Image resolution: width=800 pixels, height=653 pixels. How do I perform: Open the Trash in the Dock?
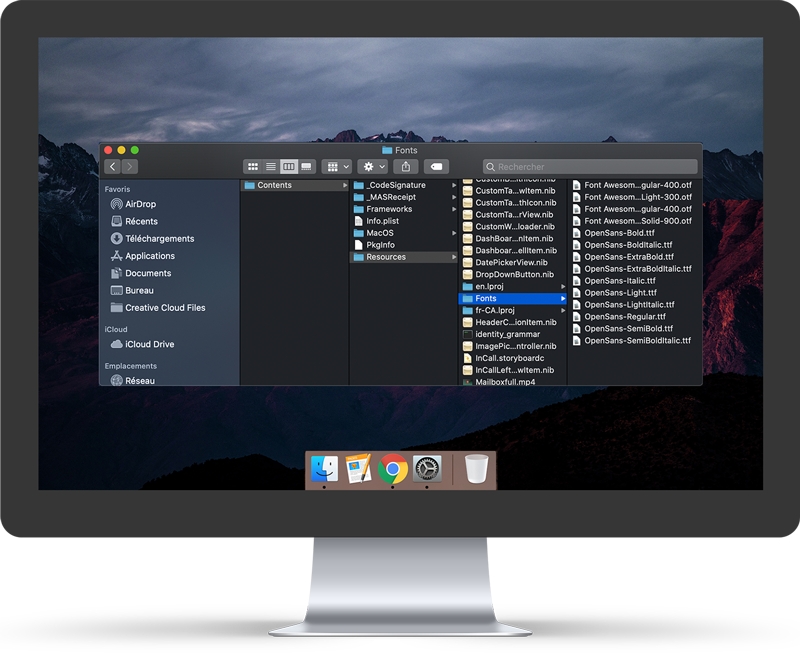point(477,469)
